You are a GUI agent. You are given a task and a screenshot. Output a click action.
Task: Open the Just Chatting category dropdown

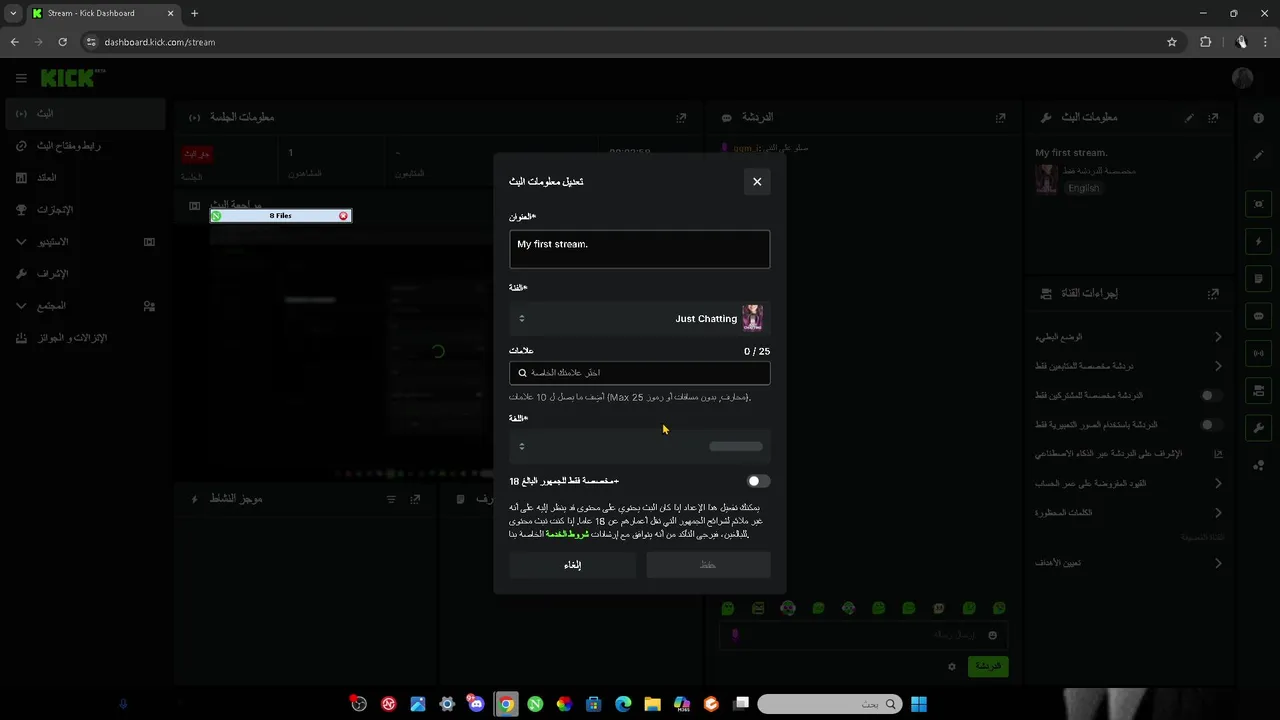(639, 319)
